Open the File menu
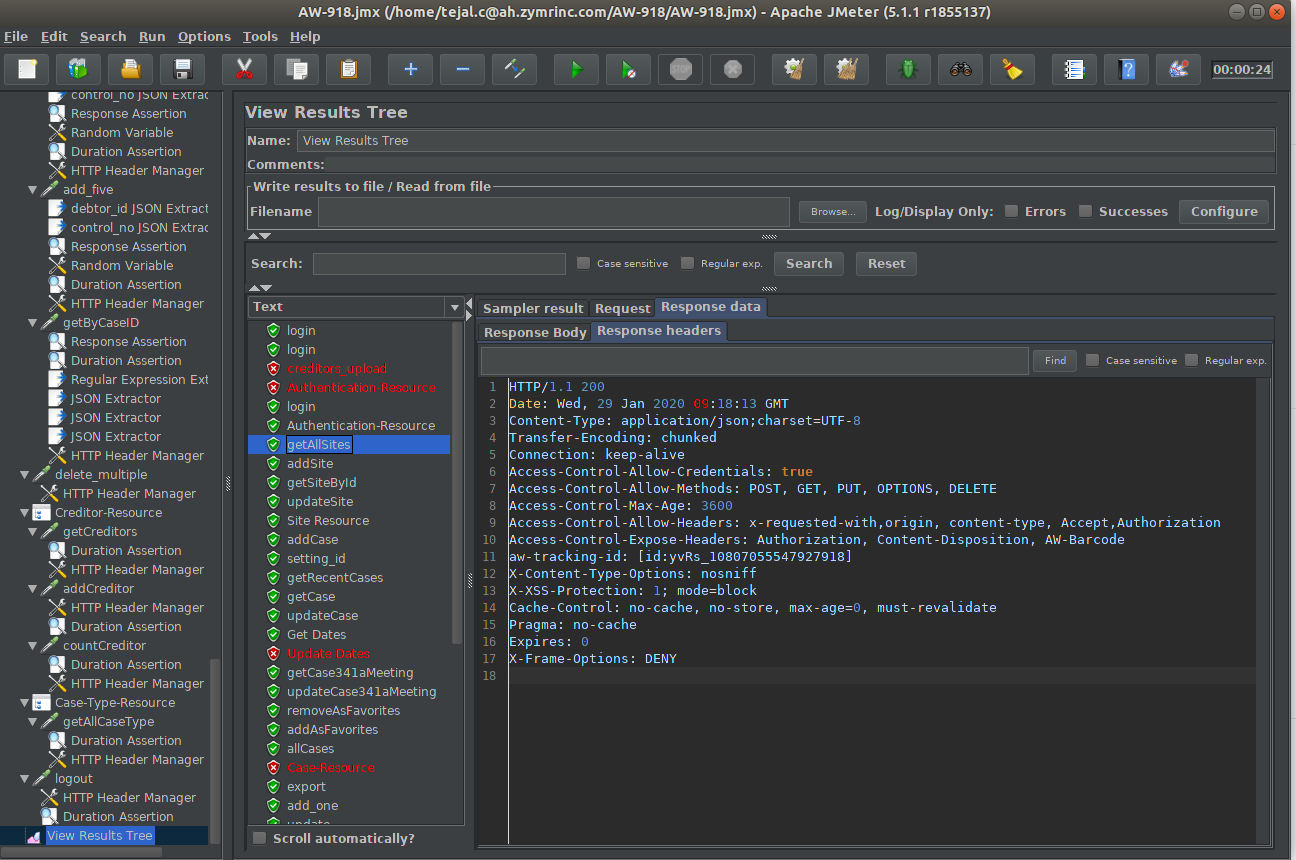The image size is (1296, 860). click(16, 36)
